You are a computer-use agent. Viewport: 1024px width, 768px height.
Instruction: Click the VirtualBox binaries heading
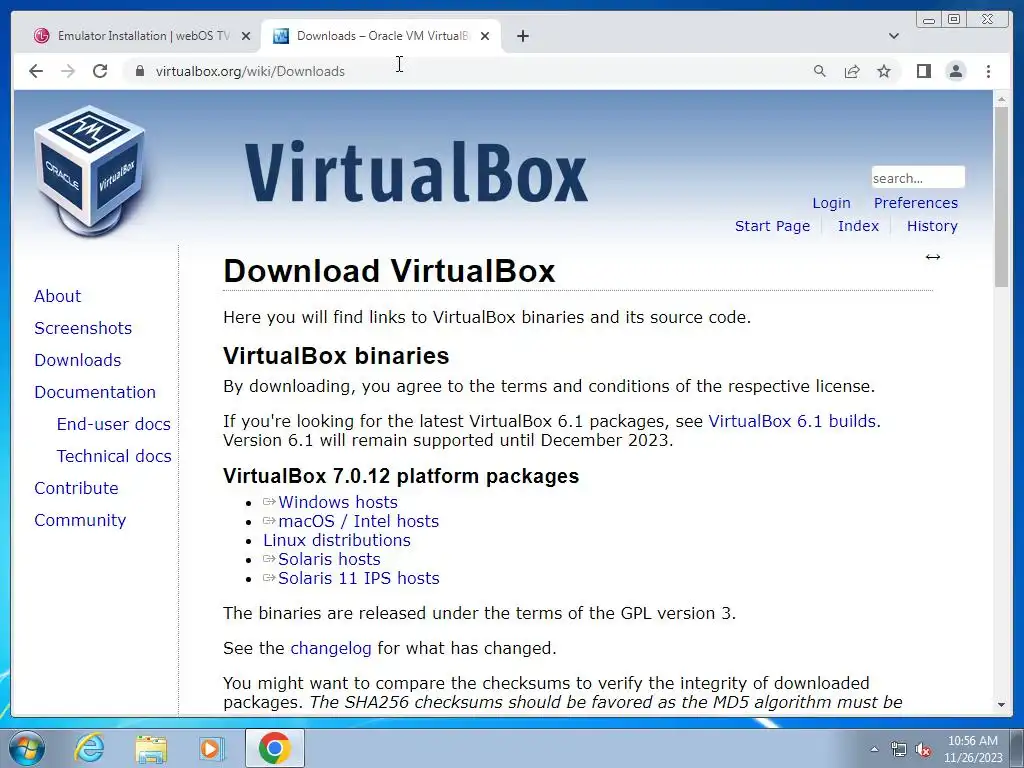[336, 356]
